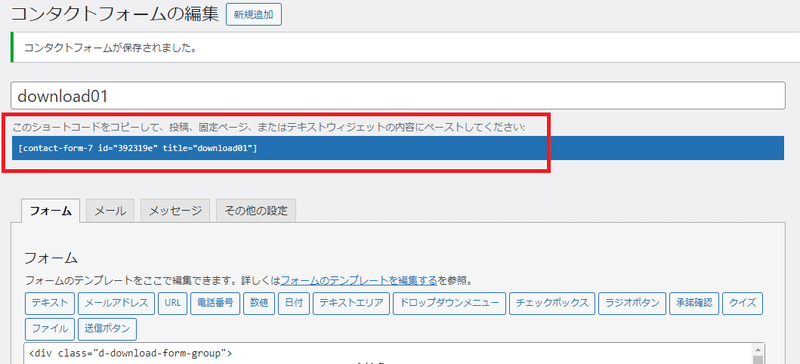
Task: Edit the download01 title field
Action: (x=397, y=95)
